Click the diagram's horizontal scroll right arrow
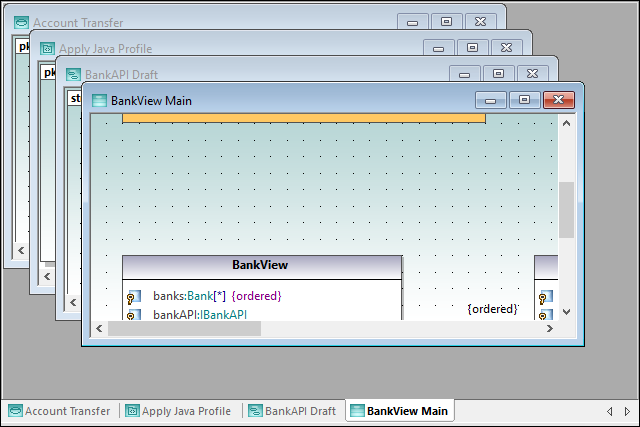The height and width of the screenshot is (427, 640). coord(548,328)
